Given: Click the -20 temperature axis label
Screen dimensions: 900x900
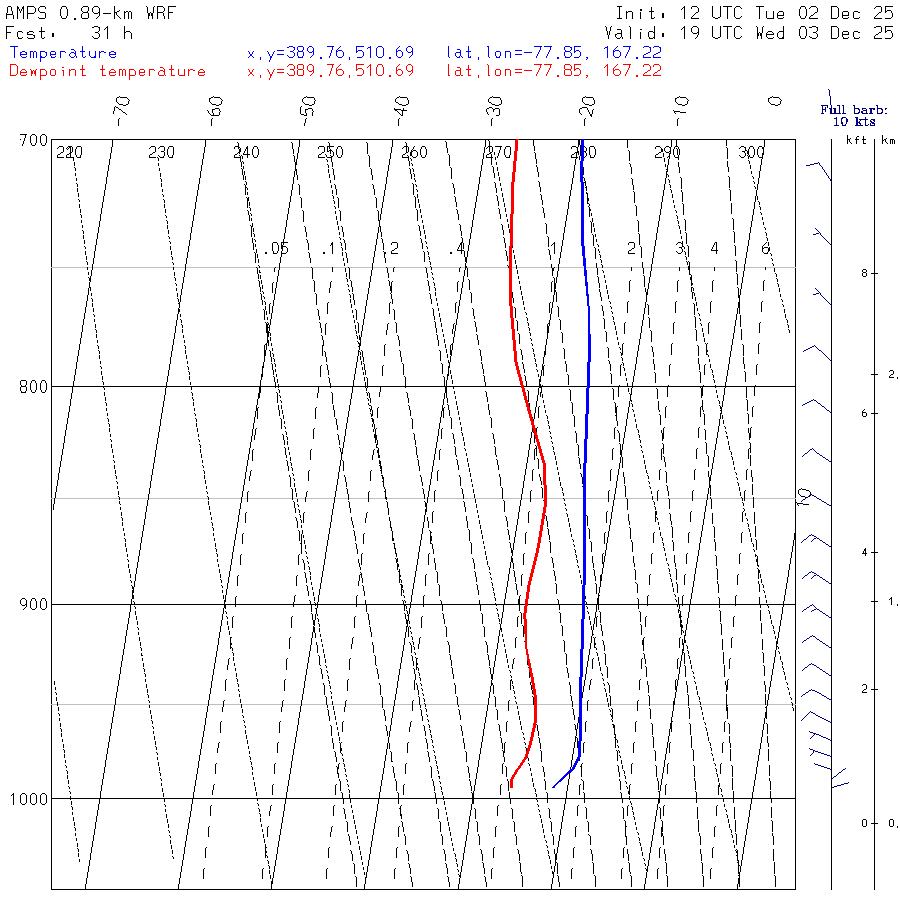Looking at the screenshot, I should coord(587,111).
